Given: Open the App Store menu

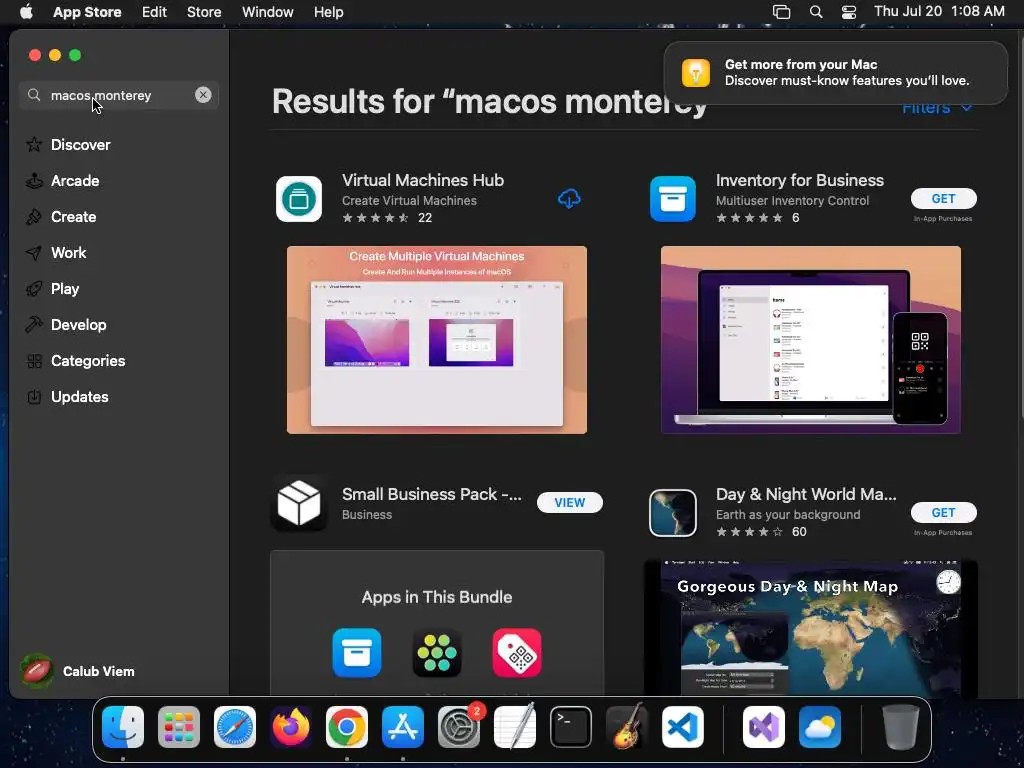Looking at the screenshot, I should 87,12.
